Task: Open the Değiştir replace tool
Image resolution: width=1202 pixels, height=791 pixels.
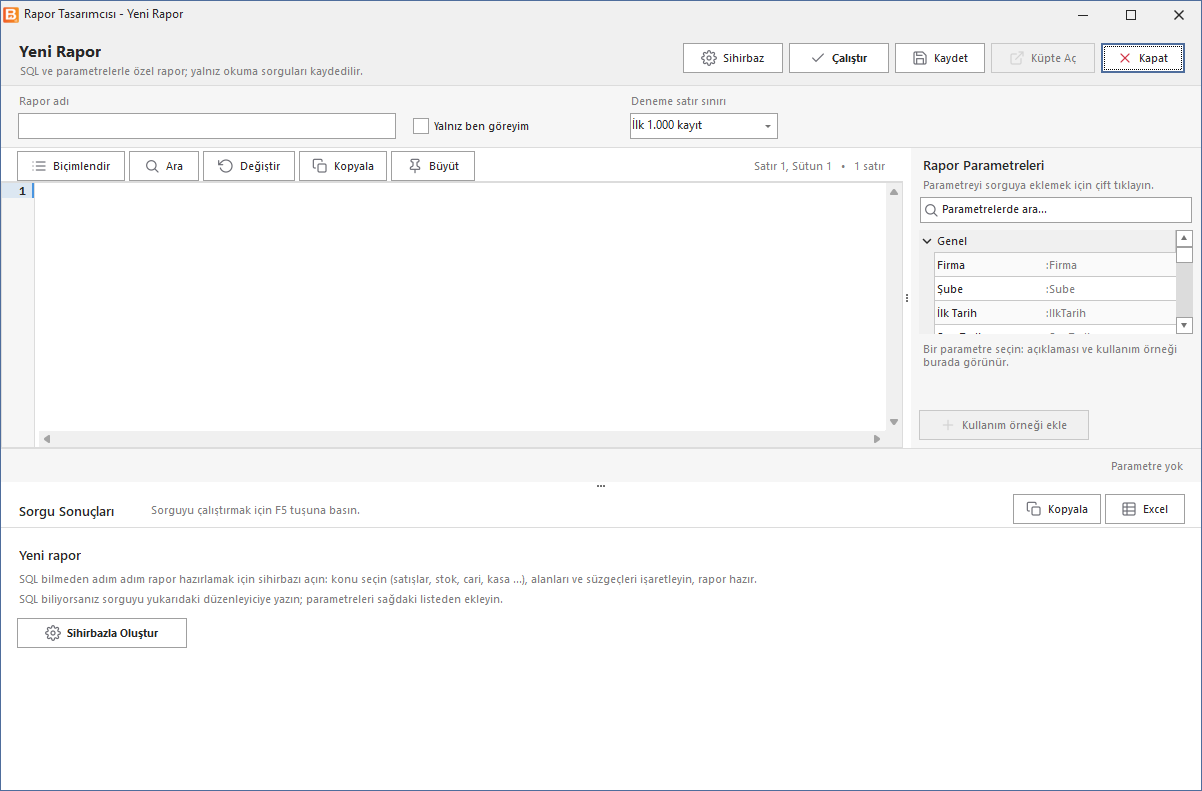Action: coord(249,166)
